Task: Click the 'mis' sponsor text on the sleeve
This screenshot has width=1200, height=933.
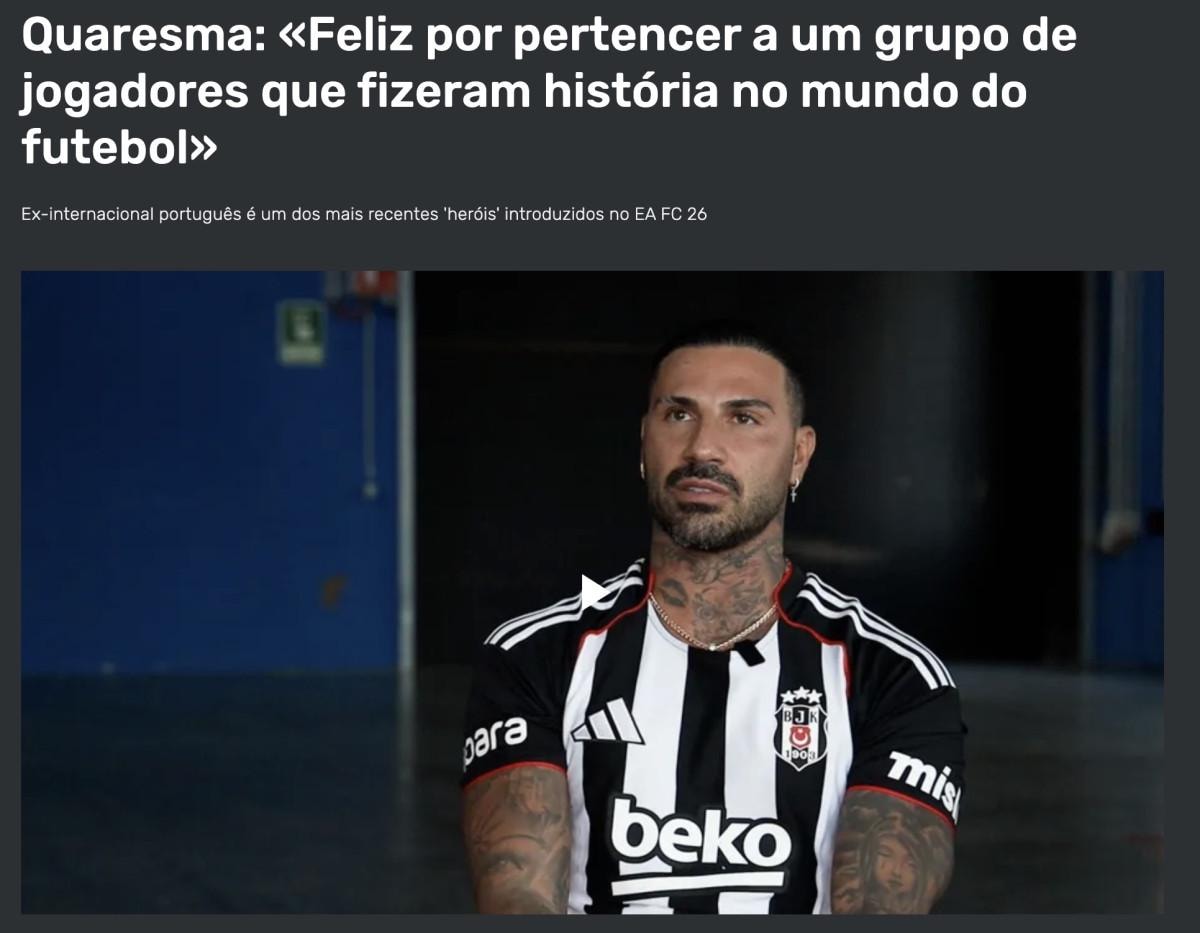Action: [923, 781]
